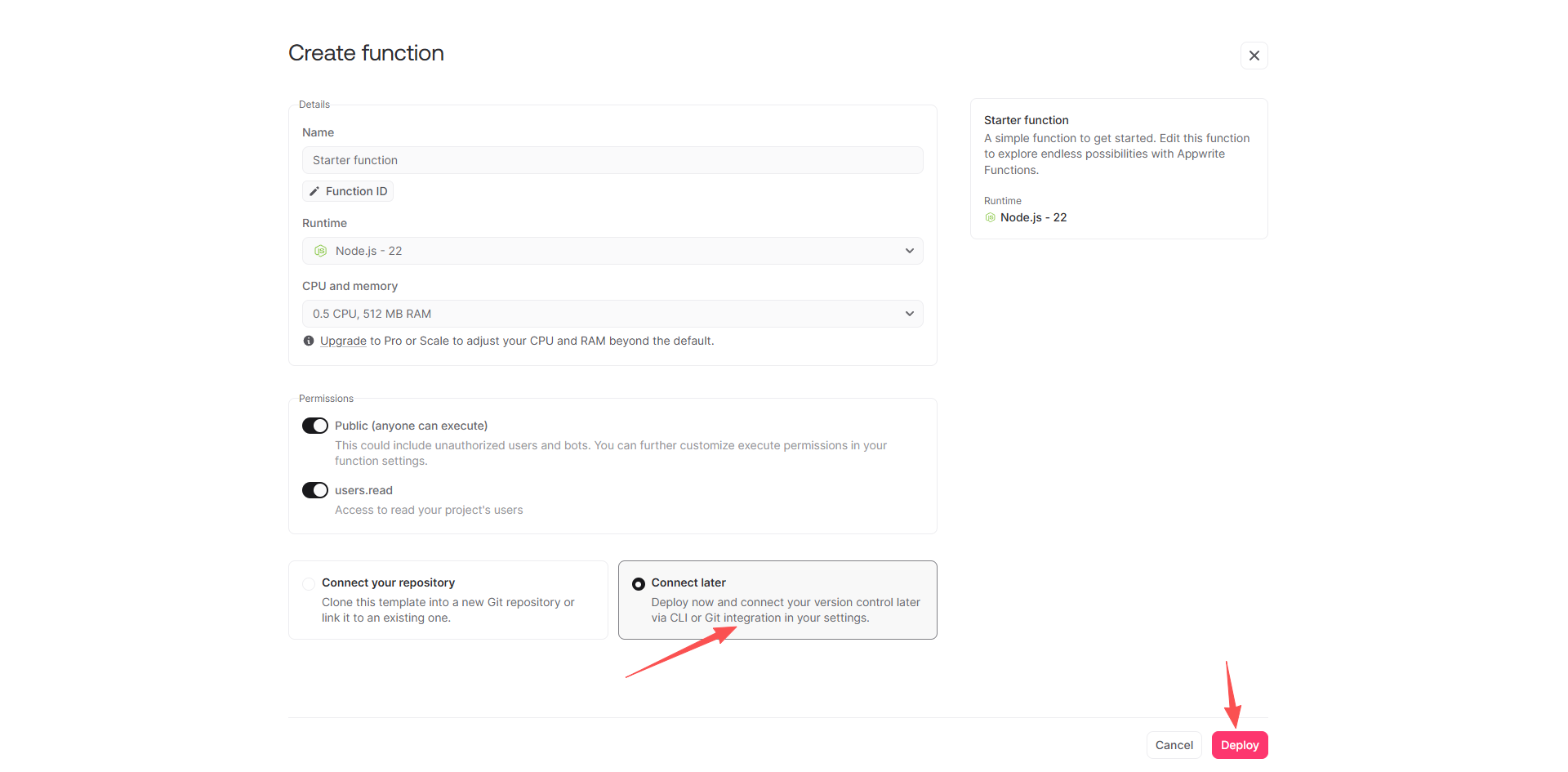Click the Node.js icon in Starter function card

[990, 218]
